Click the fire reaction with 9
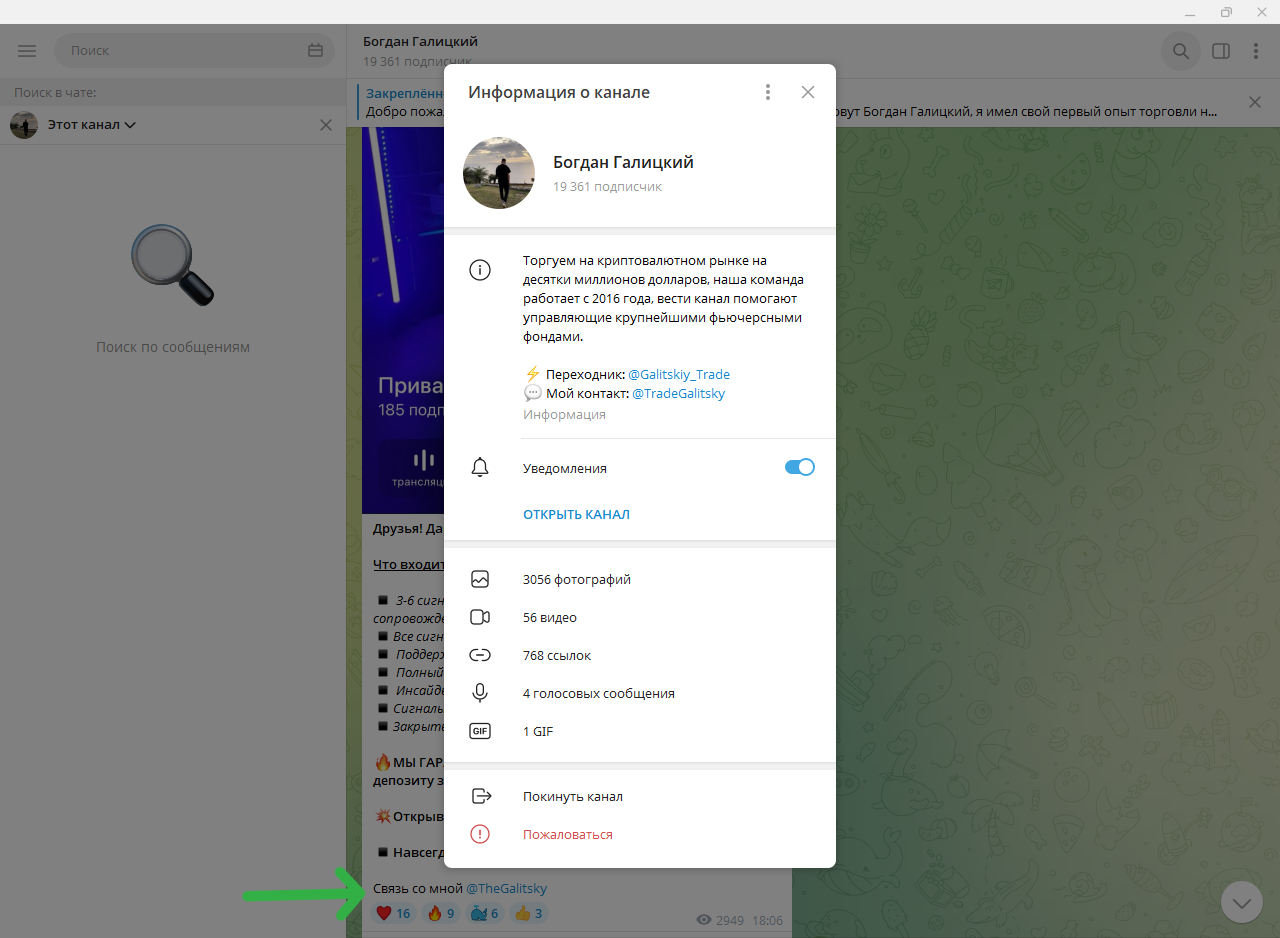Image resolution: width=1280 pixels, height=938 pixels. [441, 913]
